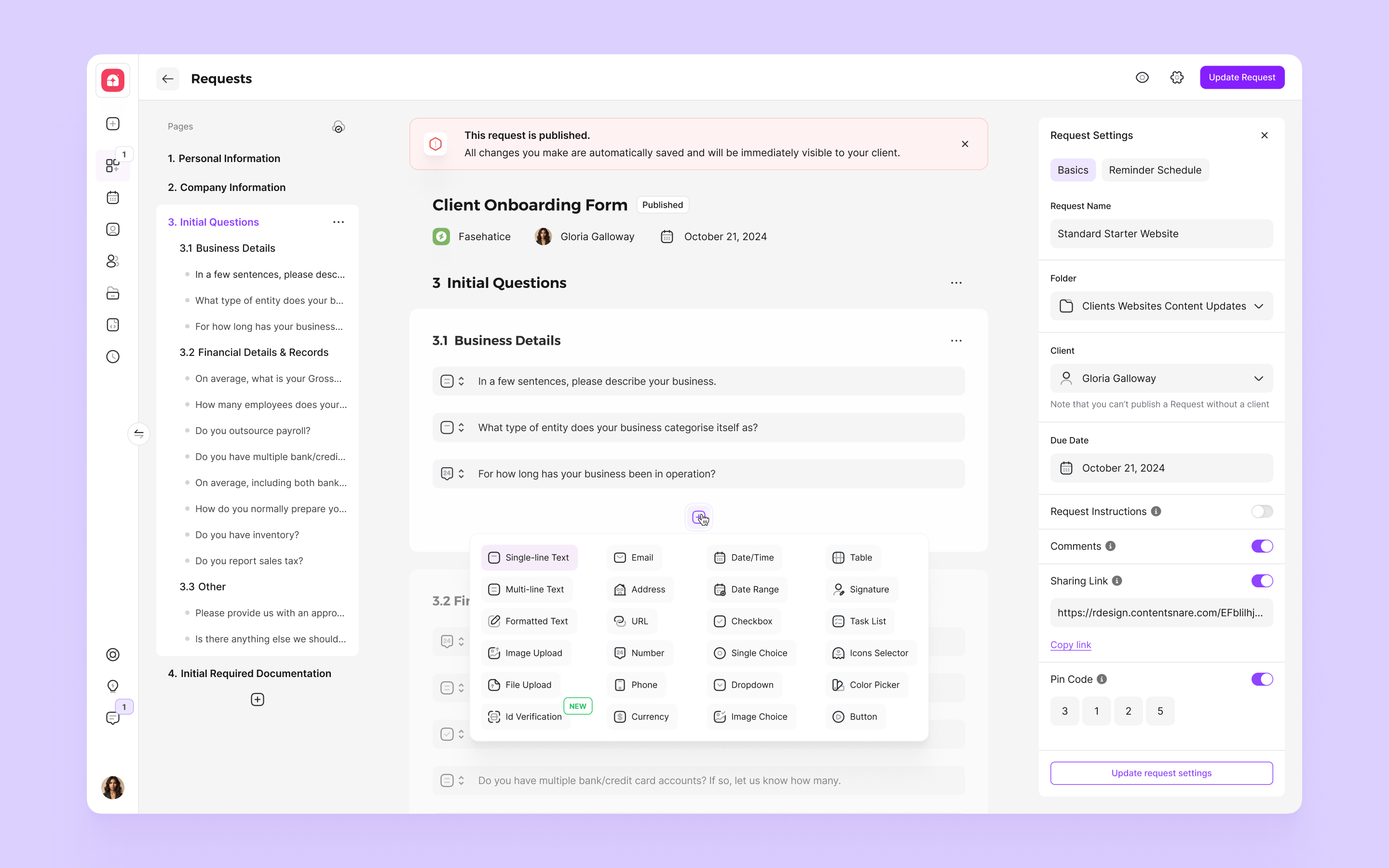Open the folder icon in left sidebar
1389x868 pixels.
(112, 293)
